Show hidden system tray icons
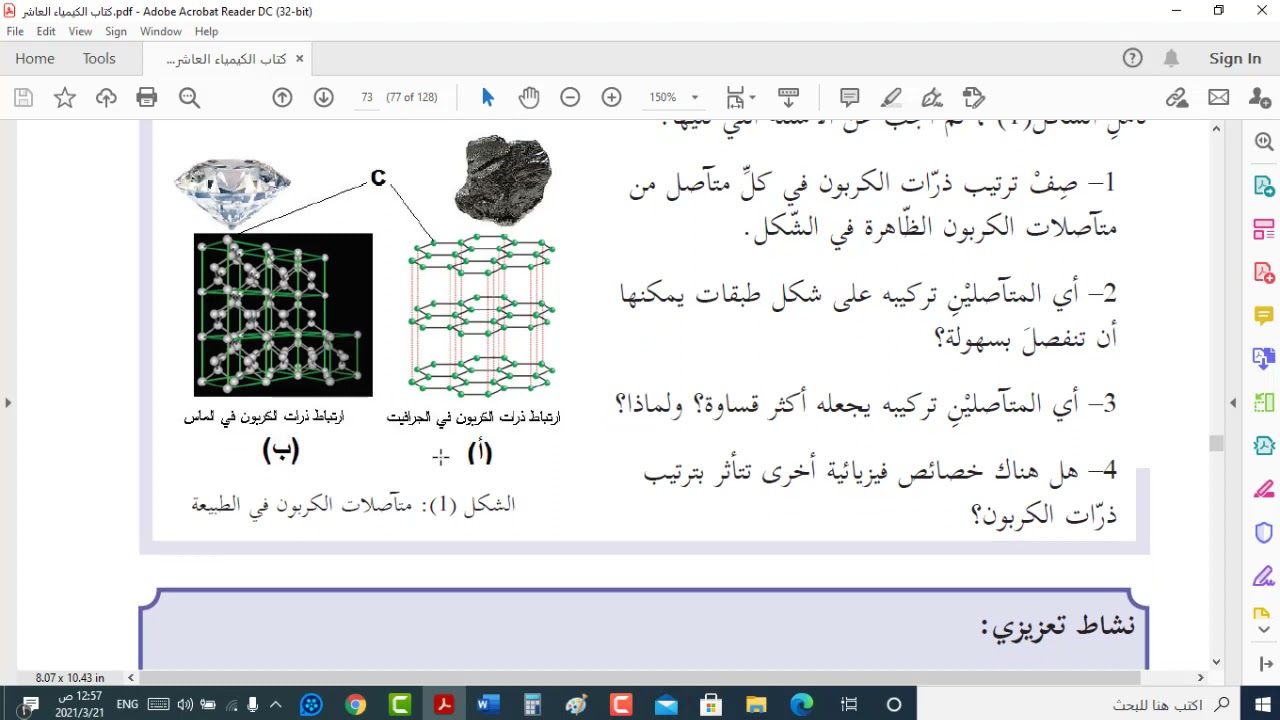The height and width of the screenshot is (720, 1280). pos(276,705)
